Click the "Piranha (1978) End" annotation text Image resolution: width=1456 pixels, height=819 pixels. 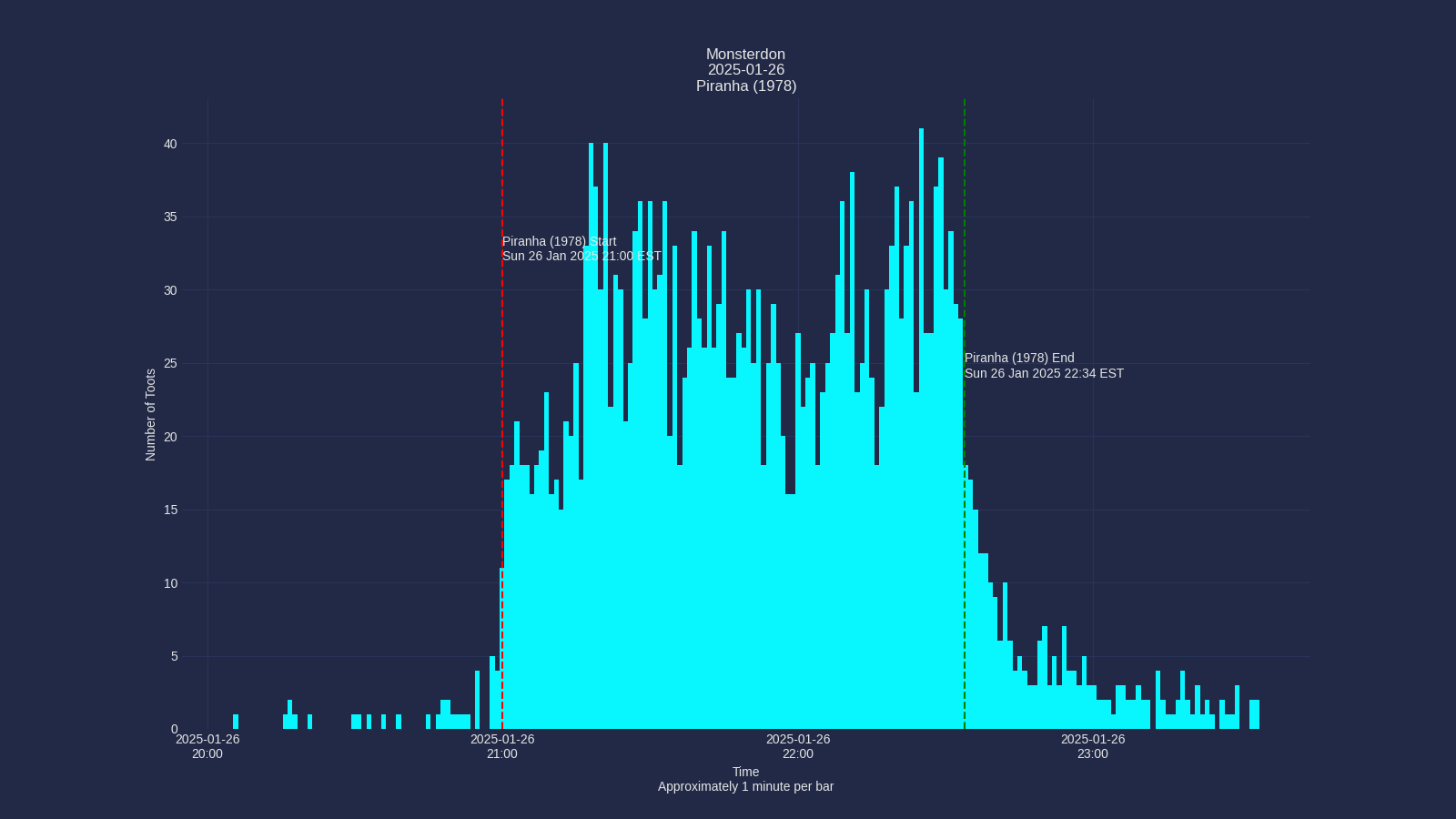(1019, 359)
